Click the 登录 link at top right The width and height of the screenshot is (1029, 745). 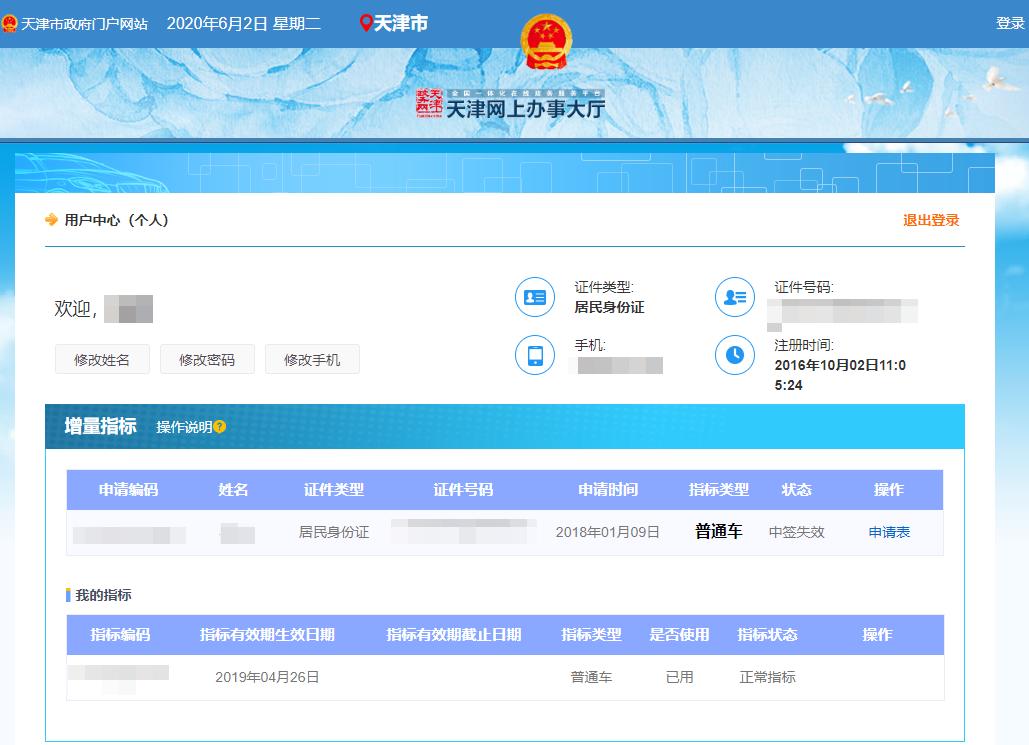[x=1009, y=22]
